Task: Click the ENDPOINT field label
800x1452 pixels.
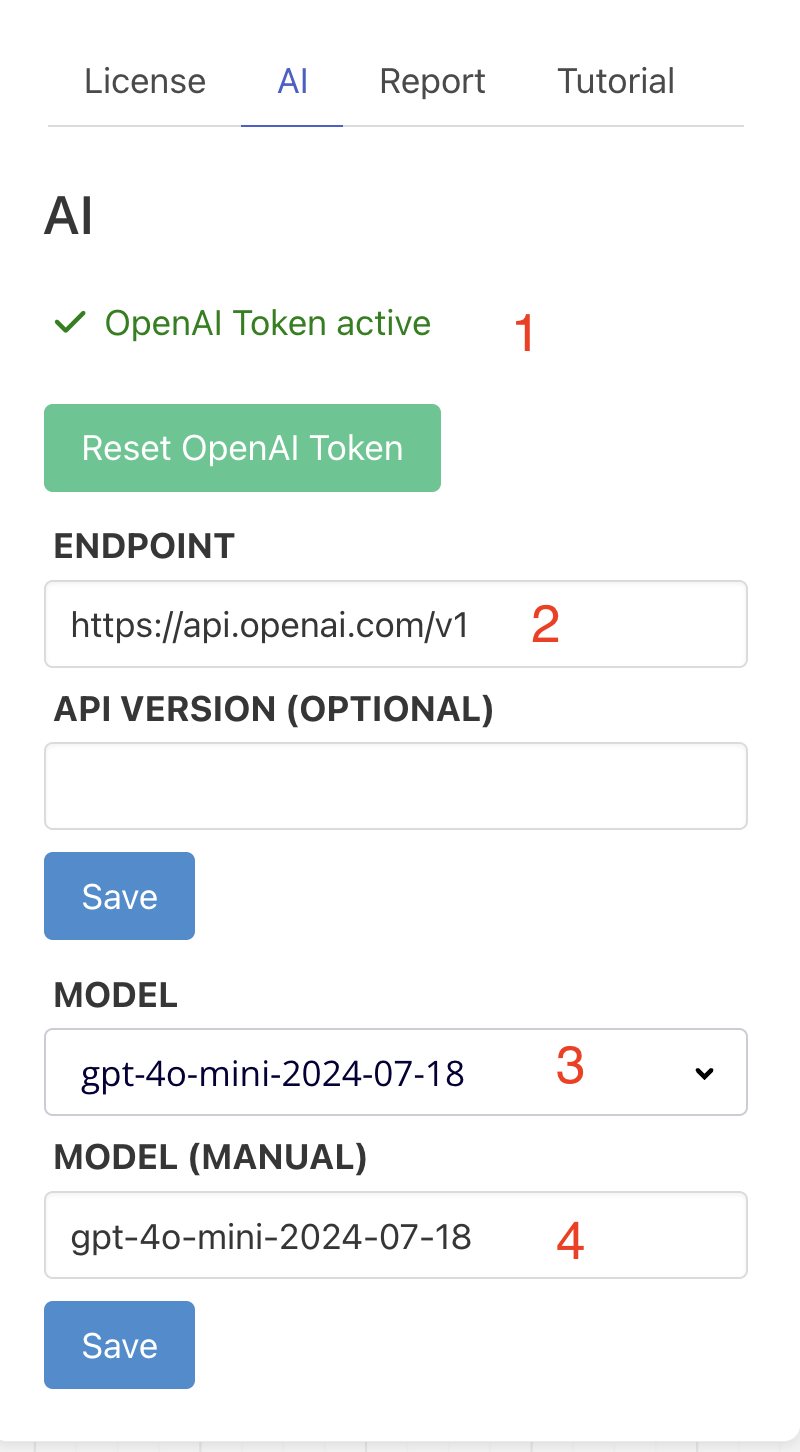Action: [x=144, y=546]
